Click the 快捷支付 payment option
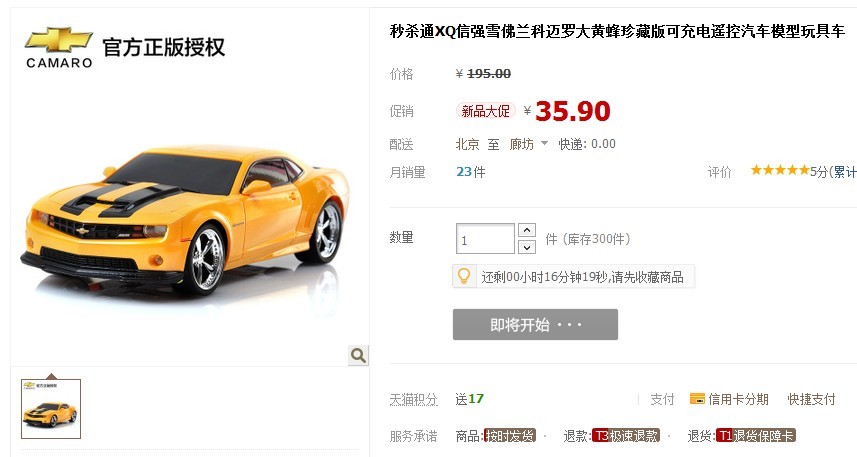857x457 pixels. coord(811,400)
